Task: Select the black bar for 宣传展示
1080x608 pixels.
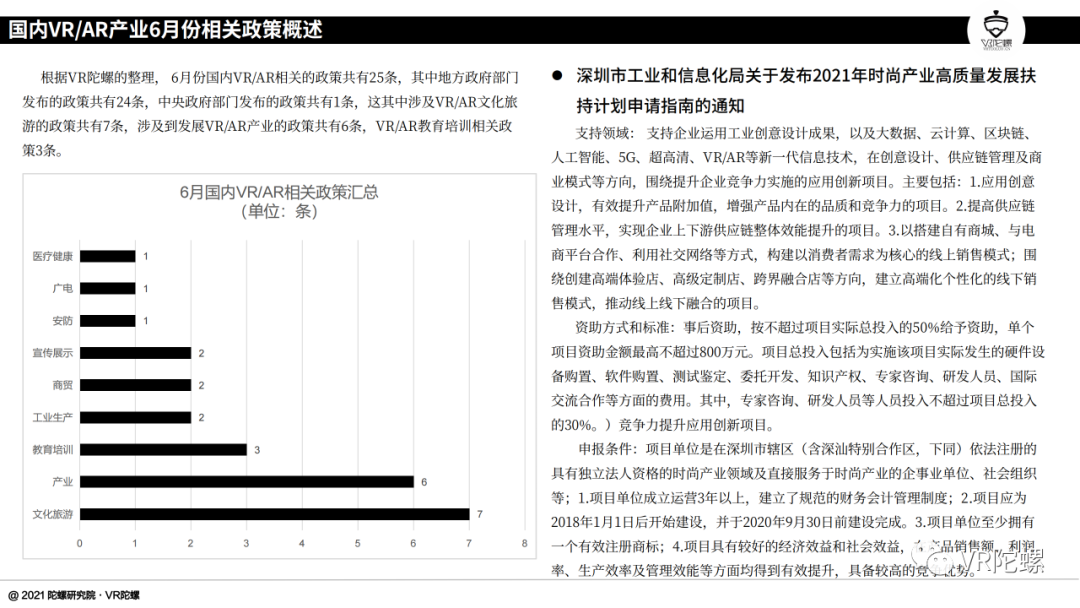Action: pyautogui.click(x=135, y=353)
